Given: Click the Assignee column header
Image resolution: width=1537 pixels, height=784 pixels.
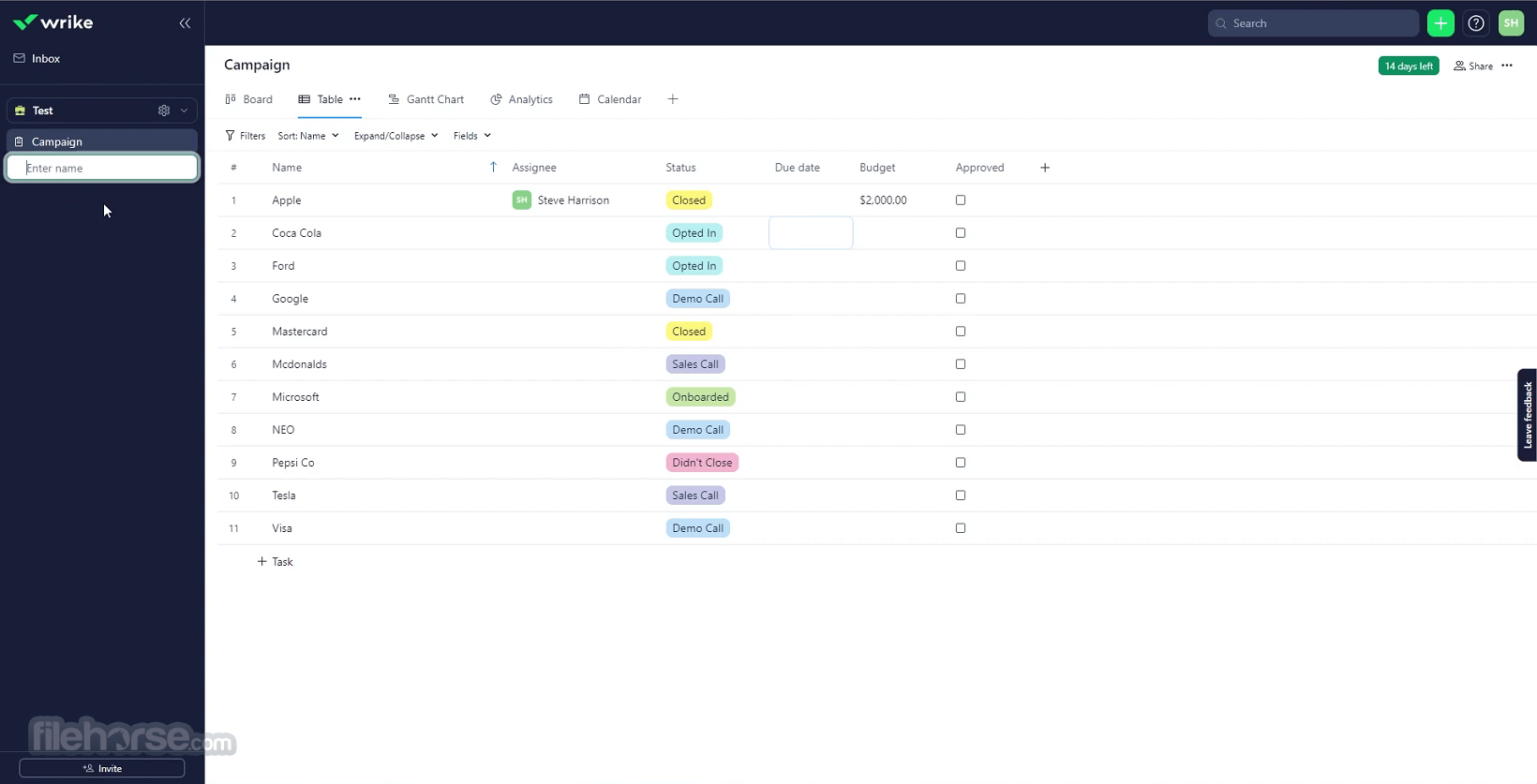Looking at the screenshot, I should [534, 168].
